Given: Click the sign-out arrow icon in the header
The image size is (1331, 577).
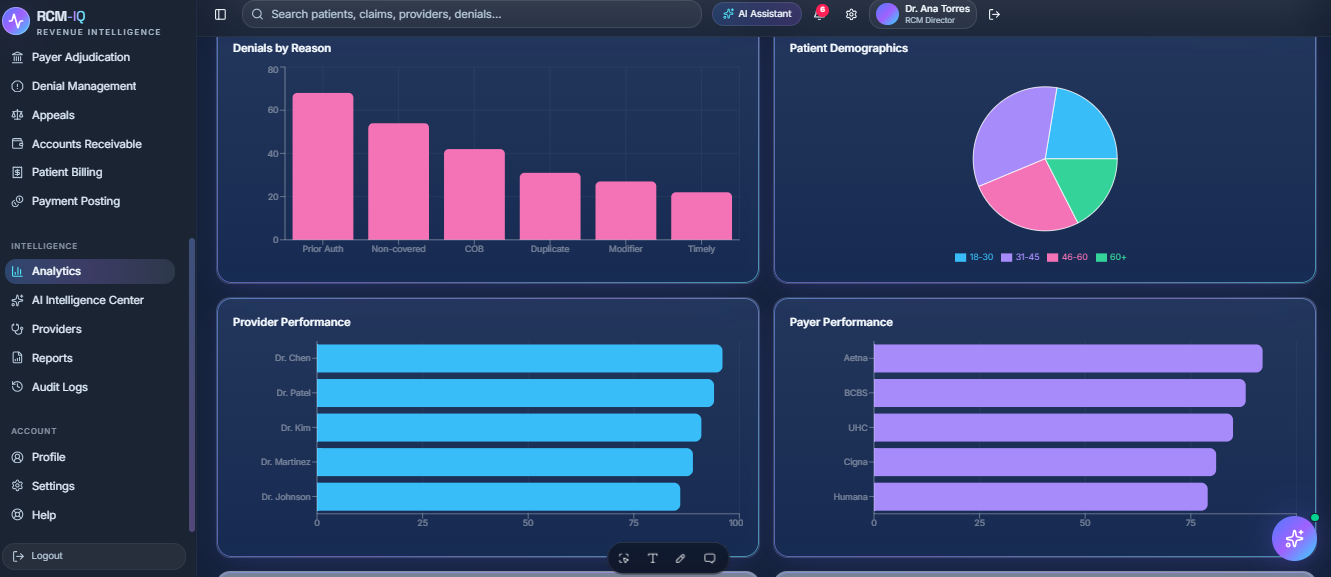Looking at the screenshot, I should 994,14.
